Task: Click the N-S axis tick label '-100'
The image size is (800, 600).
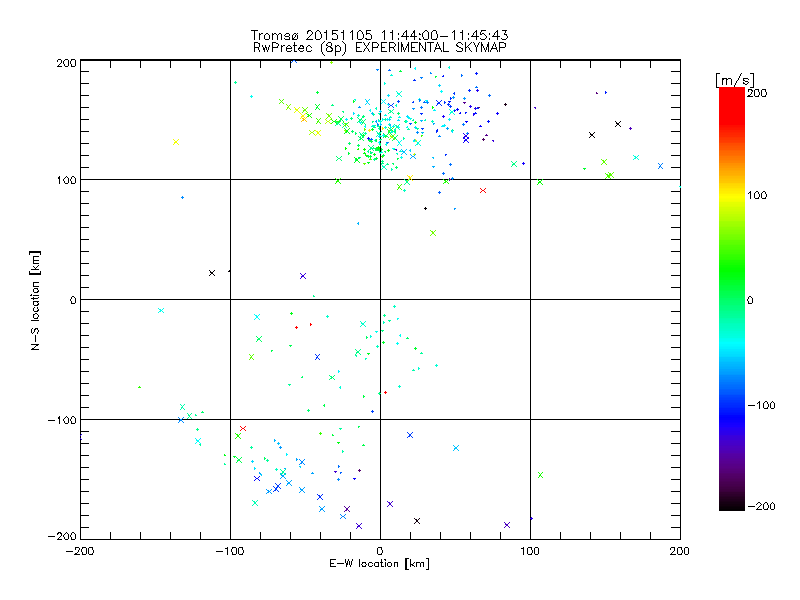Action: tap(62, 420)
